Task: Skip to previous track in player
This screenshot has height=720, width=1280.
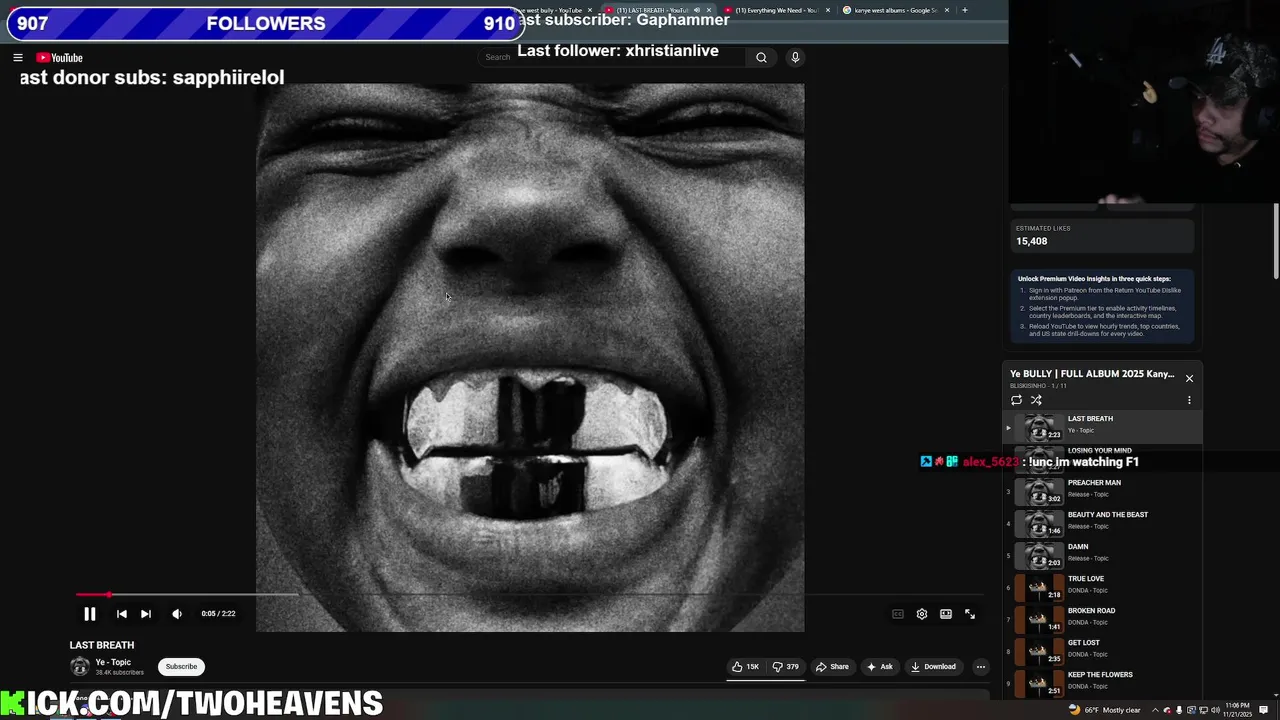Action: (122, 614)
